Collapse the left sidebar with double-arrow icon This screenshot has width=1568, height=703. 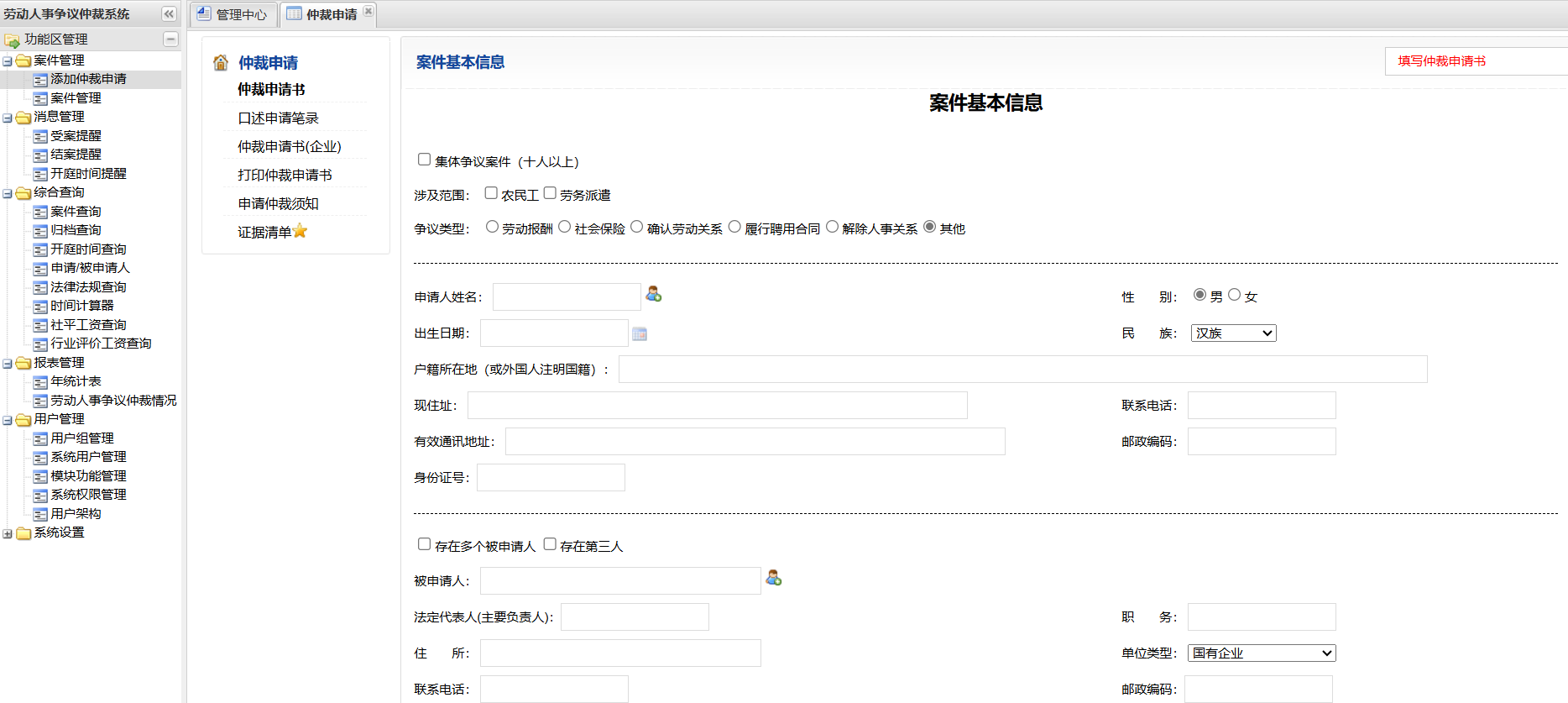169,14
